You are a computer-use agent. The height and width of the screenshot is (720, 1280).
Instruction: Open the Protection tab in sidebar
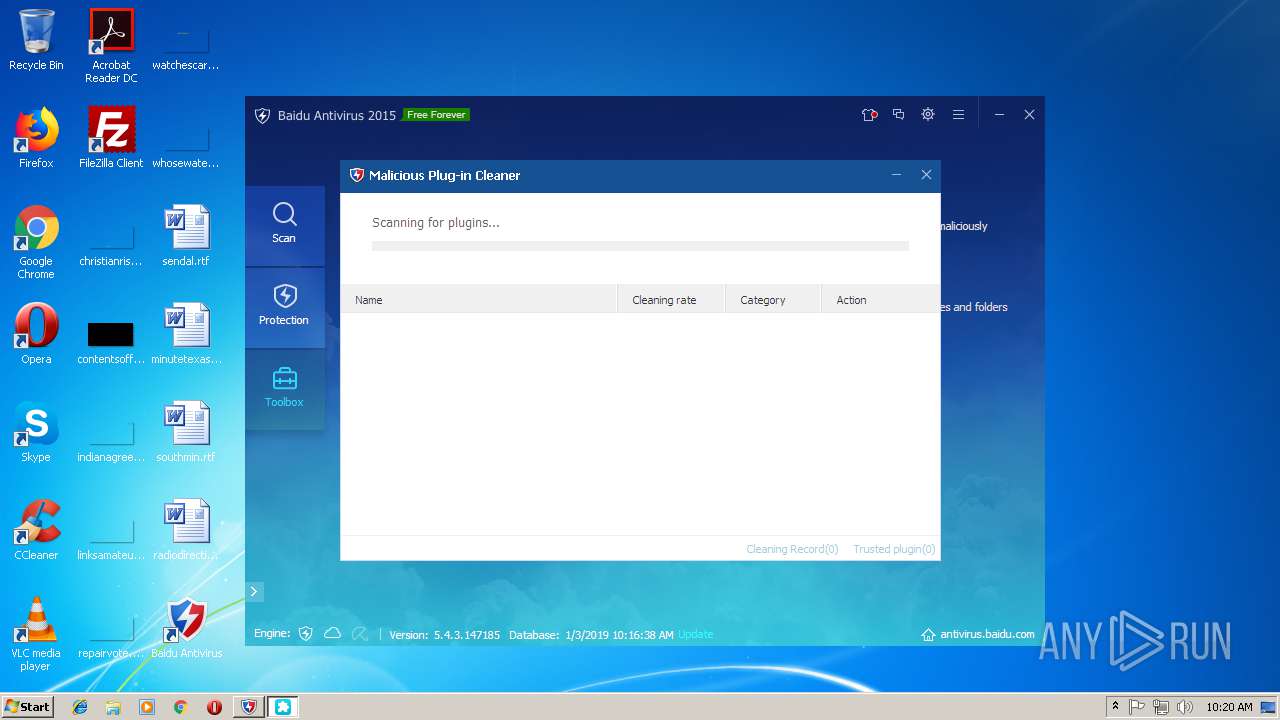pyautogui.click(x=285, y=307)
